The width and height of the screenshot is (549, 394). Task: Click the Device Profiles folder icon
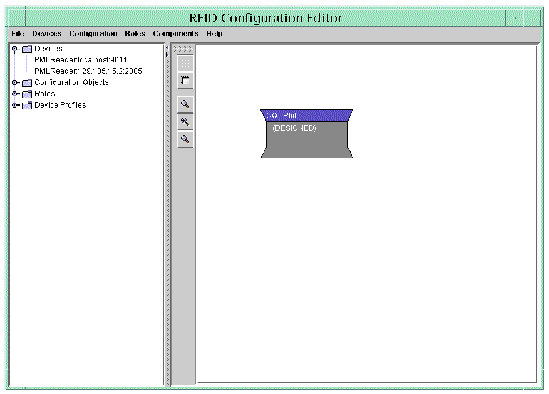coord(27,105)
